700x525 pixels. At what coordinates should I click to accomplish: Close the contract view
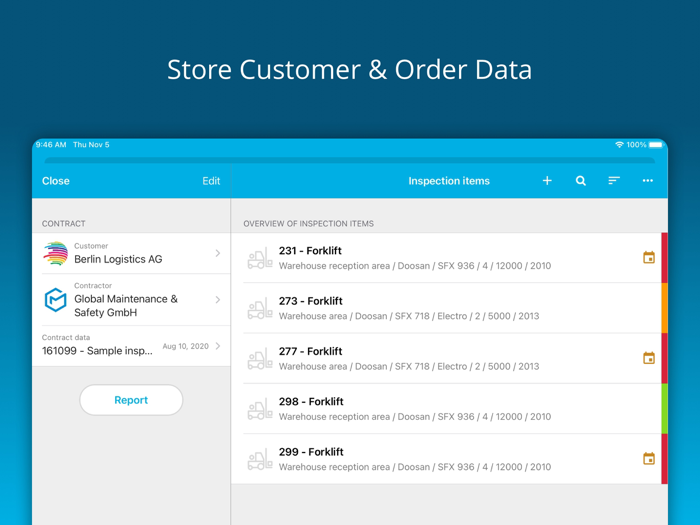(x=56, y=181)
